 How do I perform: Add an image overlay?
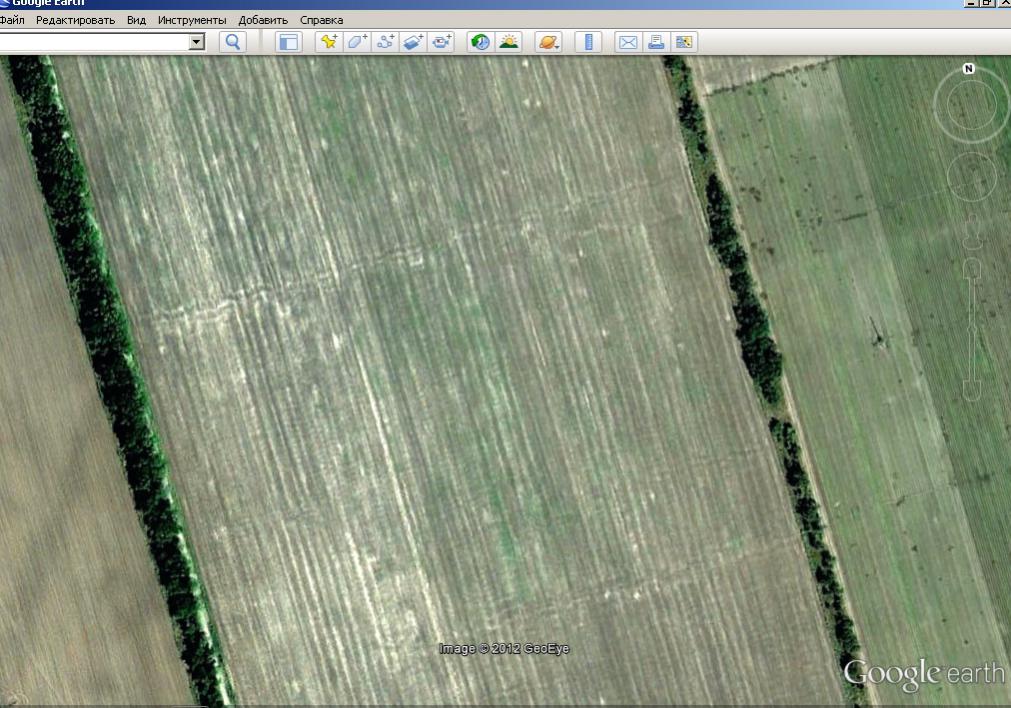[x=413, y=42]
